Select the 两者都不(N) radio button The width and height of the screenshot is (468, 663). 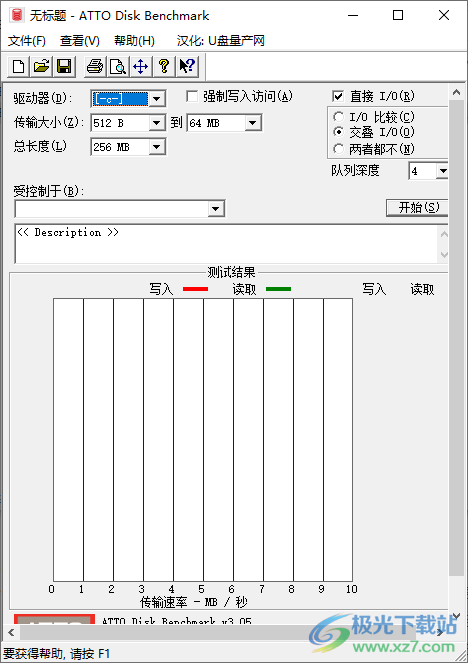point(338,149)
